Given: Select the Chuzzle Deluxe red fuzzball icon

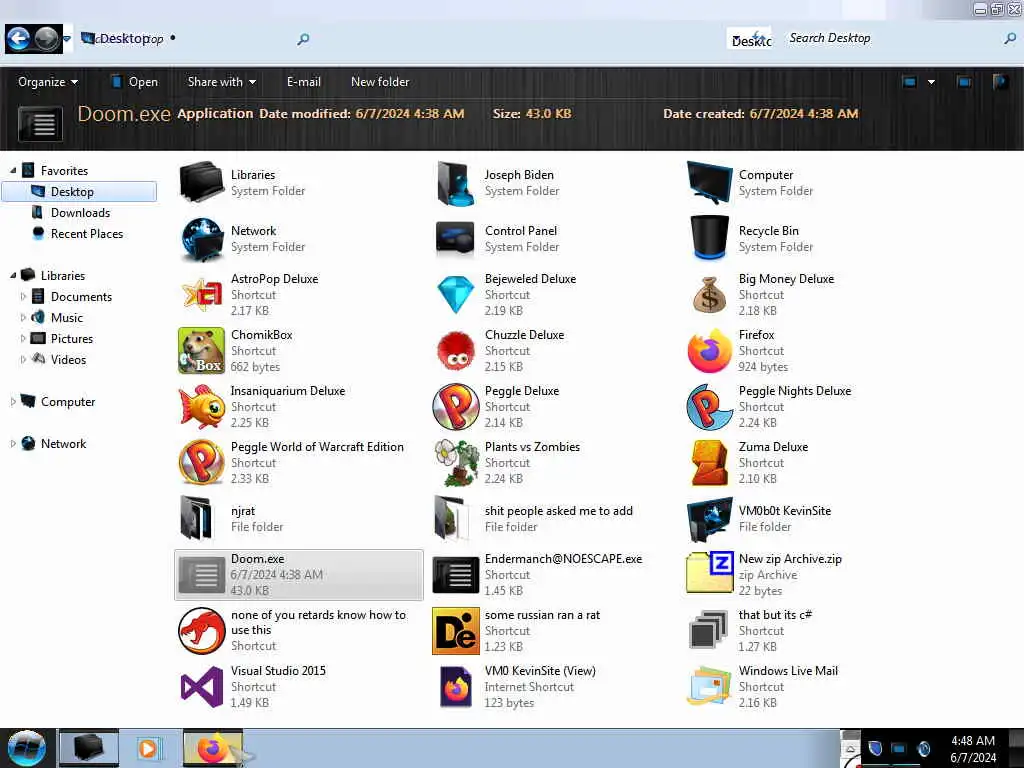Looking at the screenshot, I should click(x=455, y=351).
